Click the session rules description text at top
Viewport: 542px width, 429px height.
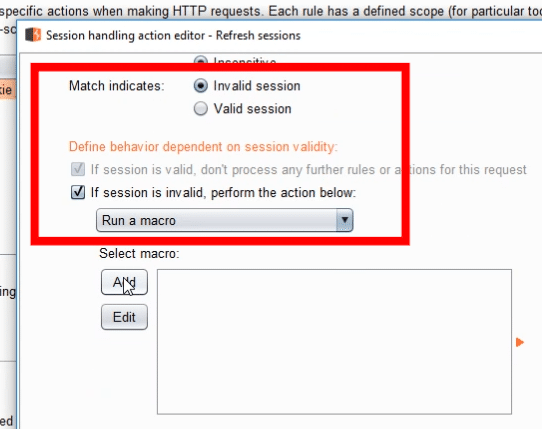click(271, 10)
